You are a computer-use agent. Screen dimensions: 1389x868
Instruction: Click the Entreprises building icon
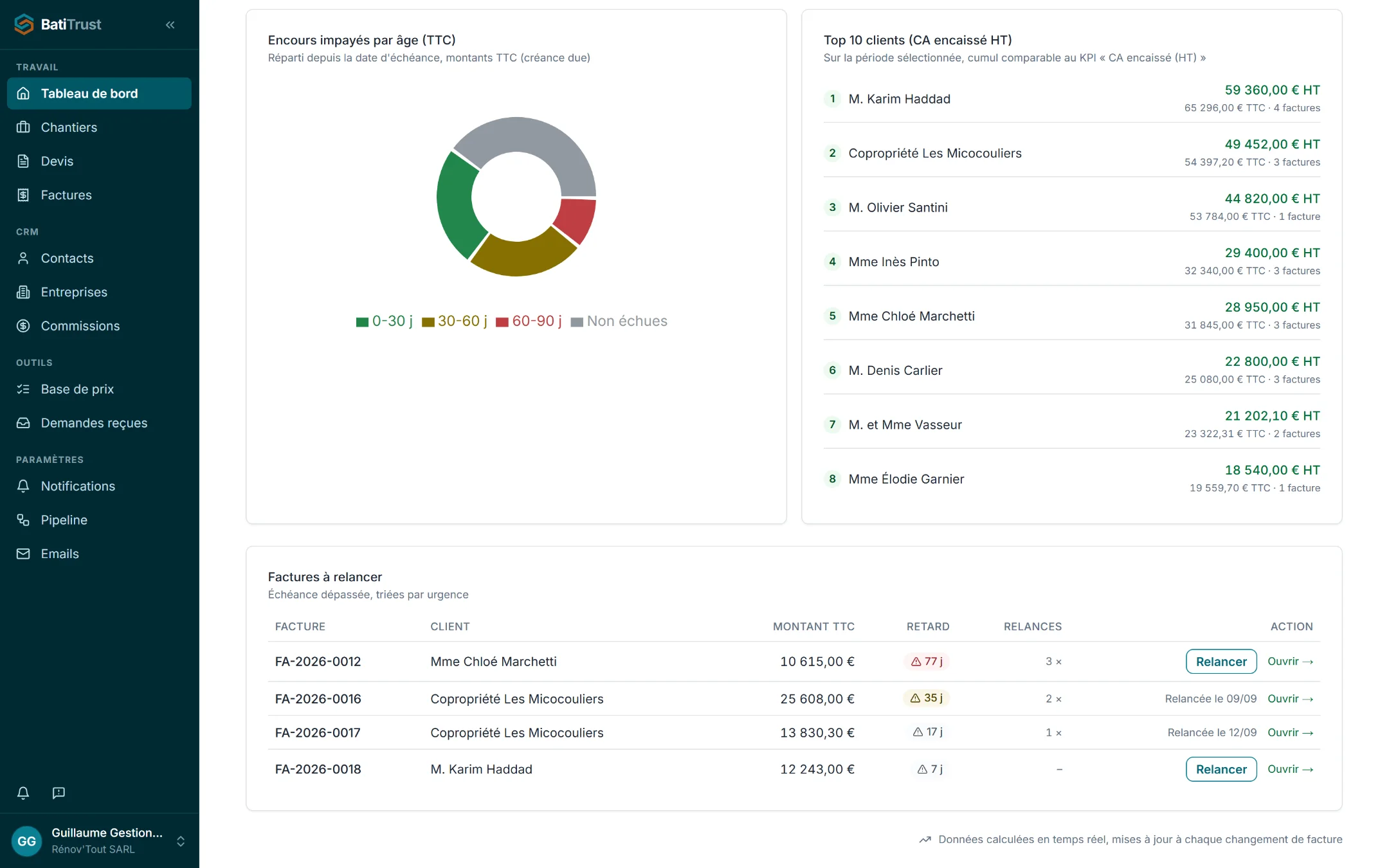click(23, 292)
